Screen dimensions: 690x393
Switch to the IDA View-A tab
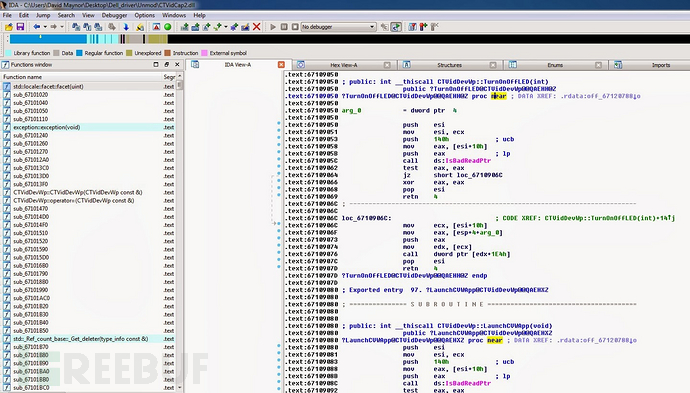click(x=238, y=65)
